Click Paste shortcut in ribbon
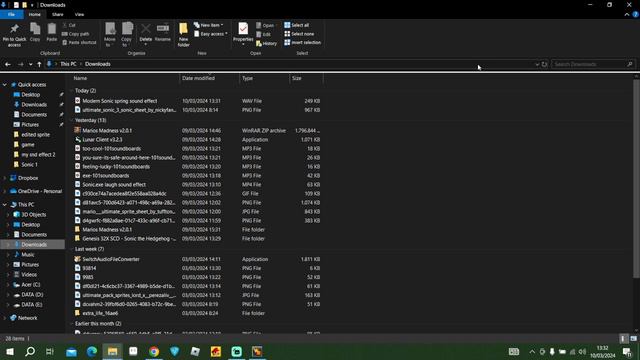The height and width of the screenshot is (360, 640). (x=80, y=42)
